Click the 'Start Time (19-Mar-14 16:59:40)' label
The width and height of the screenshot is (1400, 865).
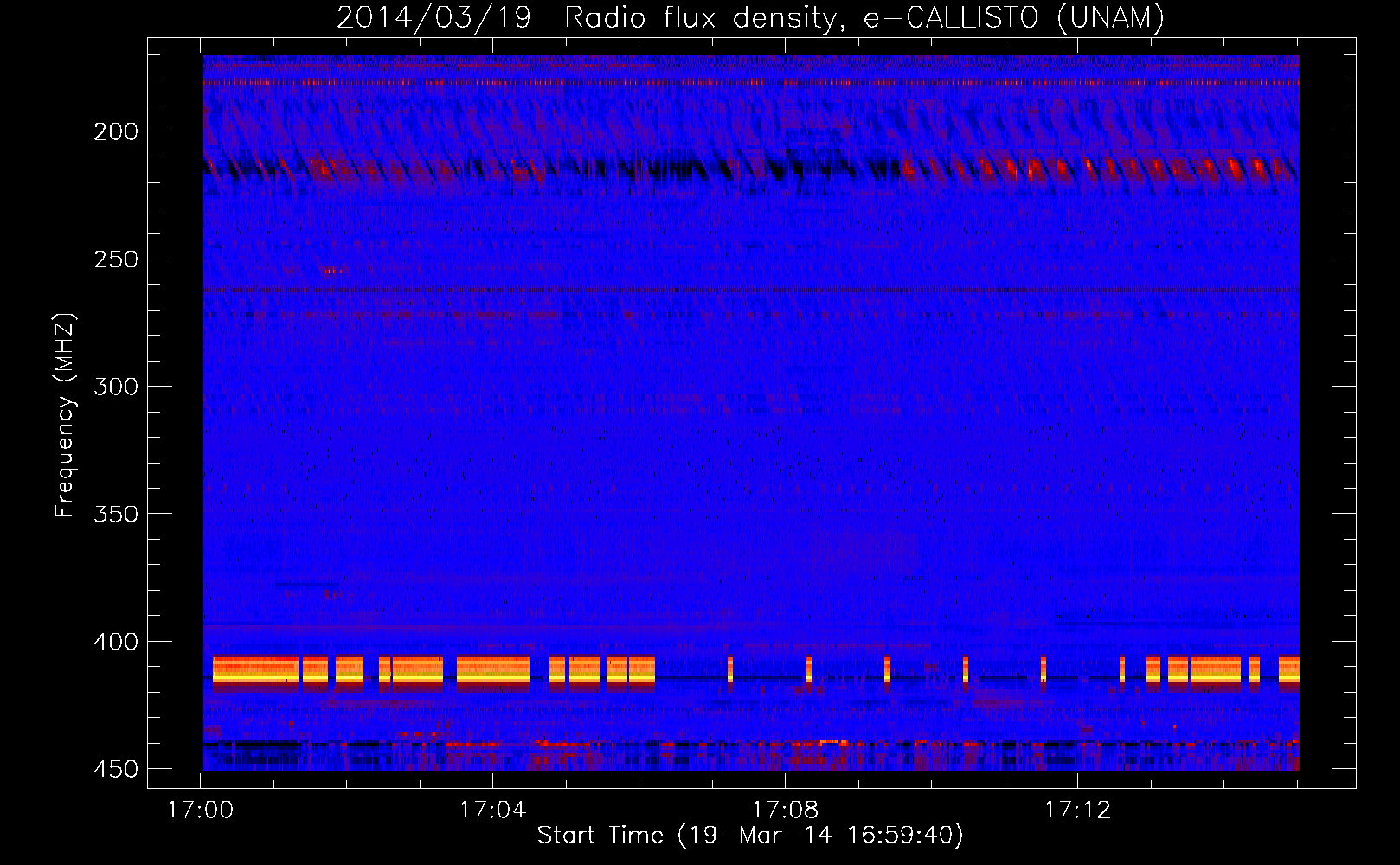(750, 836)
